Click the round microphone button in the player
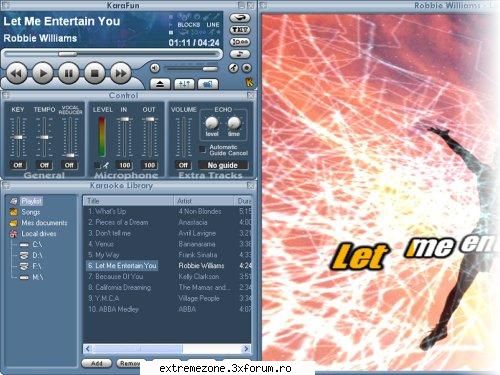Screen dimensions: 500x375 (233, 68)
